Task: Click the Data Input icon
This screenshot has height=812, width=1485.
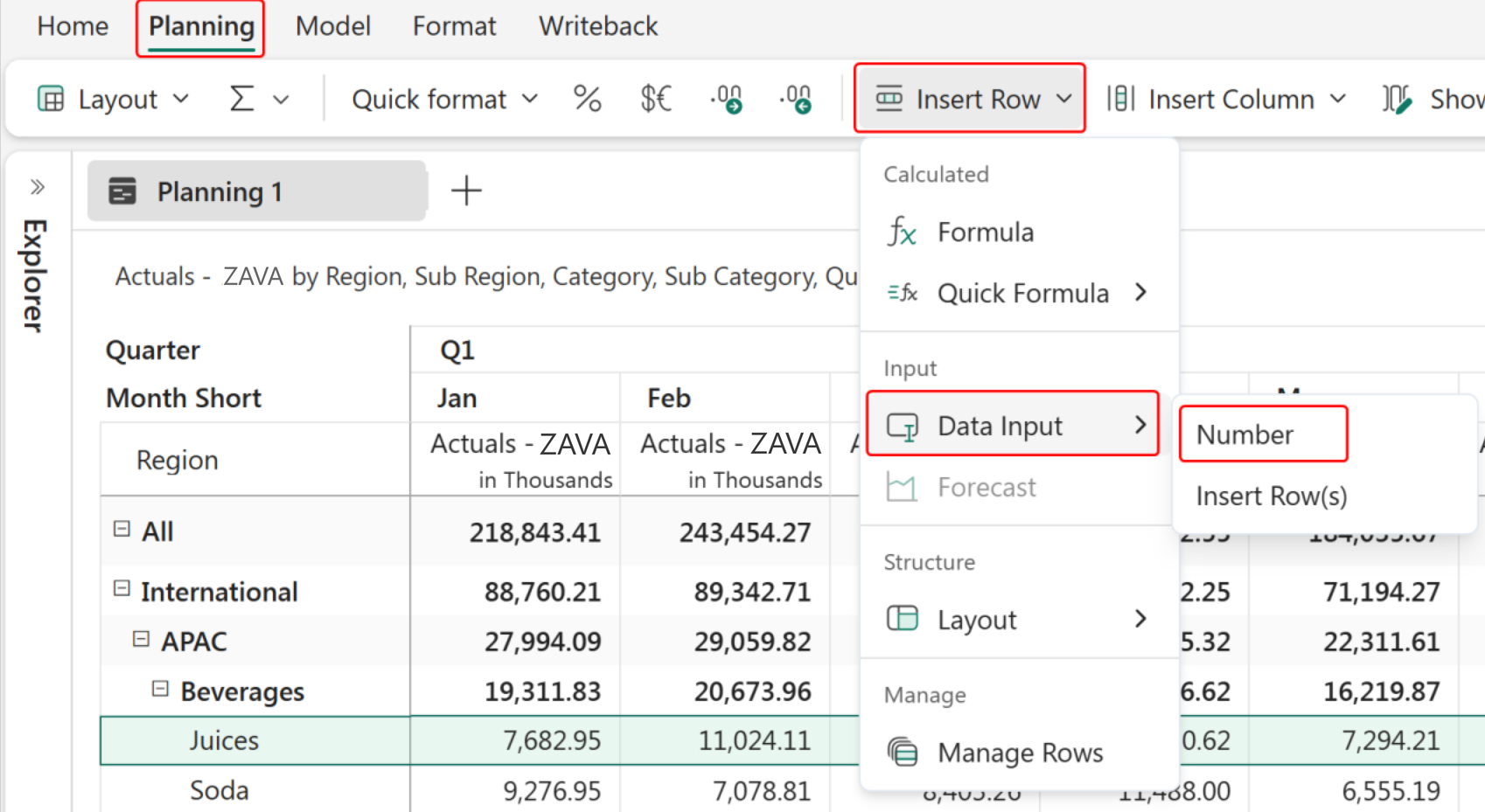Action: [903, 427]
